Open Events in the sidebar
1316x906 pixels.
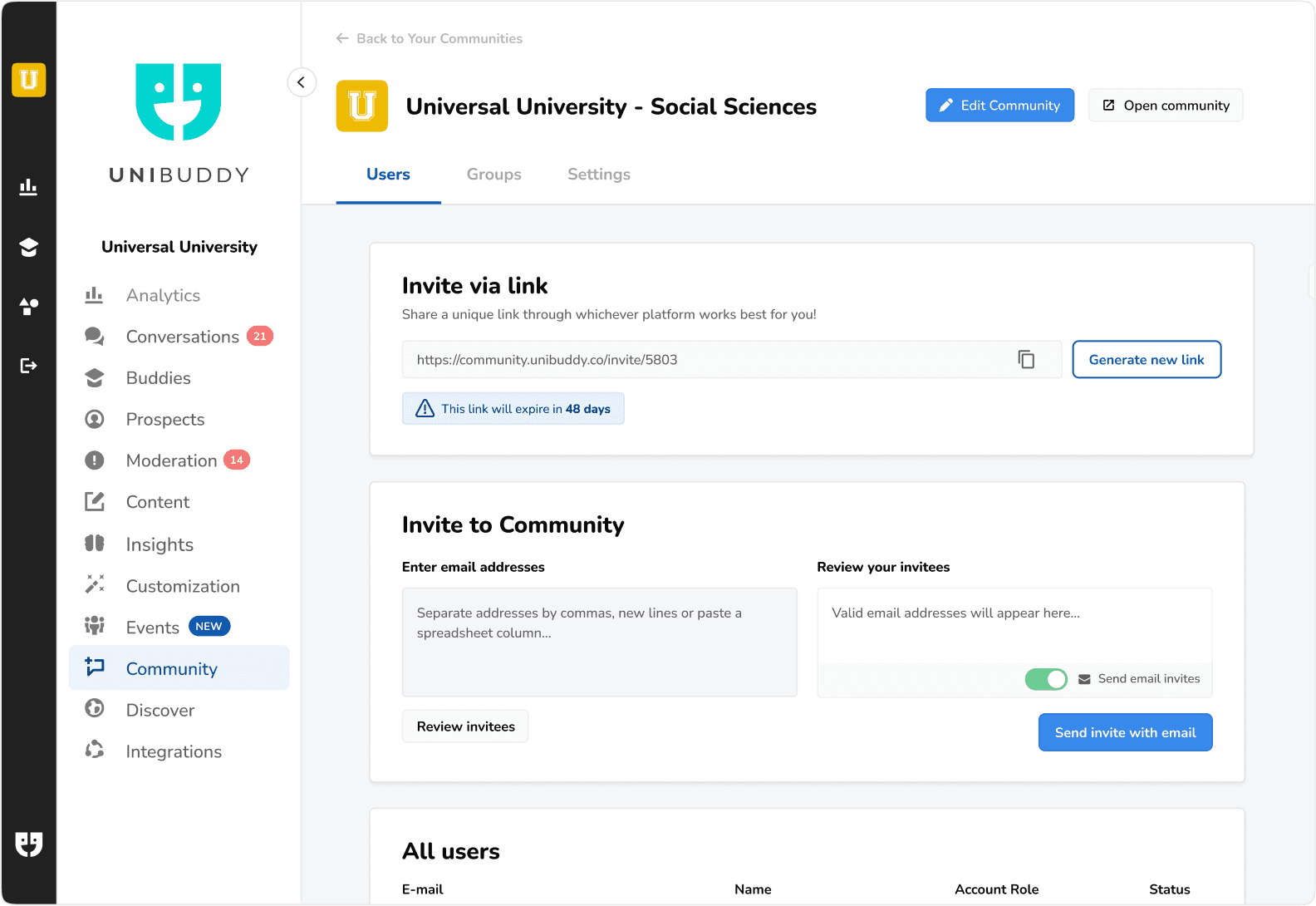tap(152, 628)
